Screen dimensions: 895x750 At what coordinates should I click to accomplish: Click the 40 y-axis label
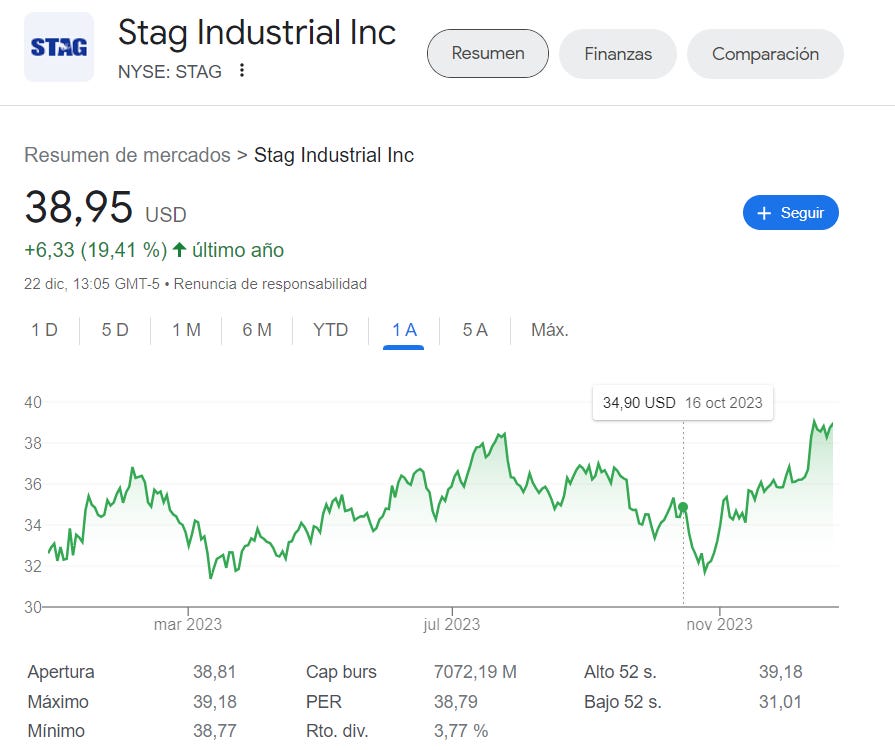click(x=33, y=402)
